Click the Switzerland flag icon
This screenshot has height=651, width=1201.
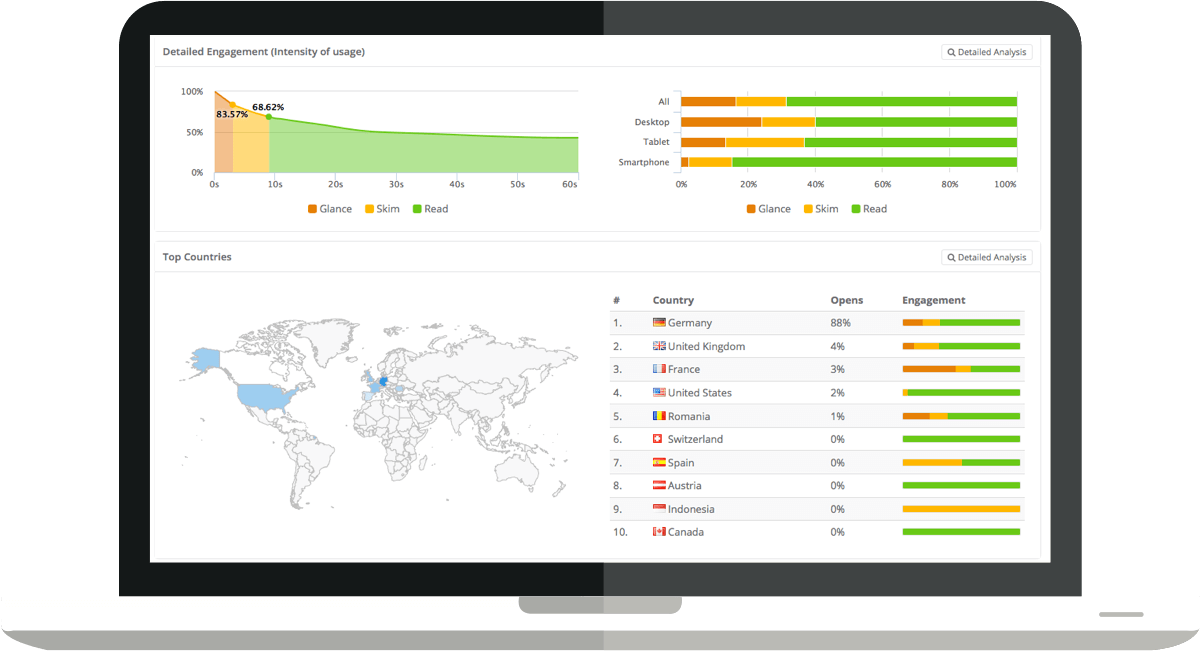coord(658,439)
